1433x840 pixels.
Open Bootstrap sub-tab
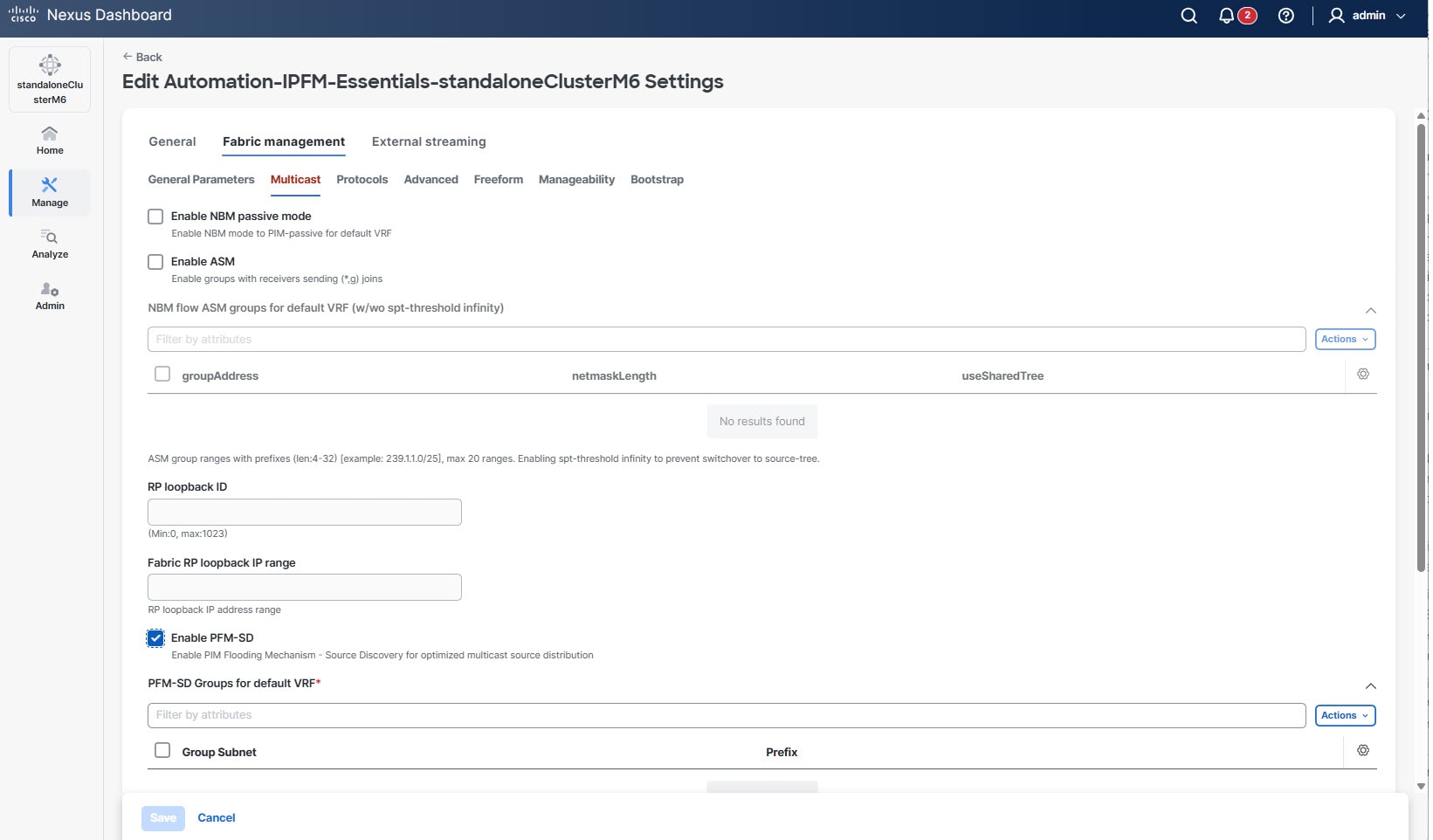657,179
